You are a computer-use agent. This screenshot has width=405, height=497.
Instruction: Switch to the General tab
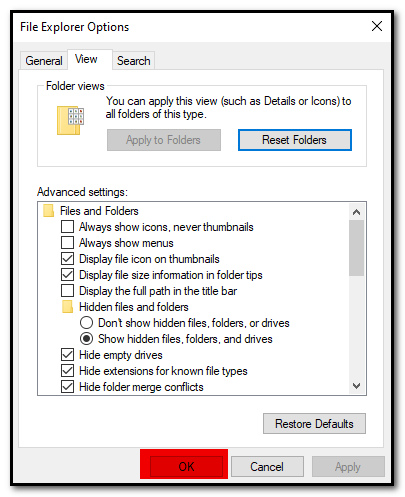click(44, 61)
